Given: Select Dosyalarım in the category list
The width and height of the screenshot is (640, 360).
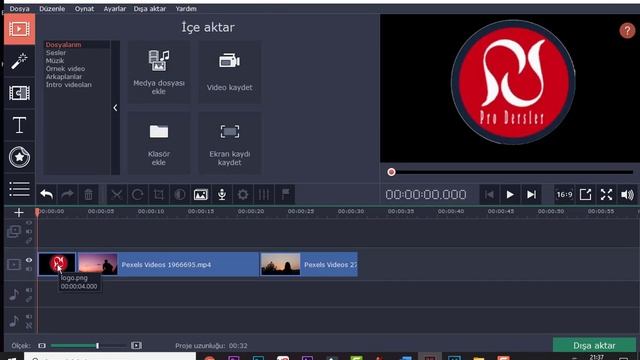Looking at the screenshot, I should click(63, 44).
